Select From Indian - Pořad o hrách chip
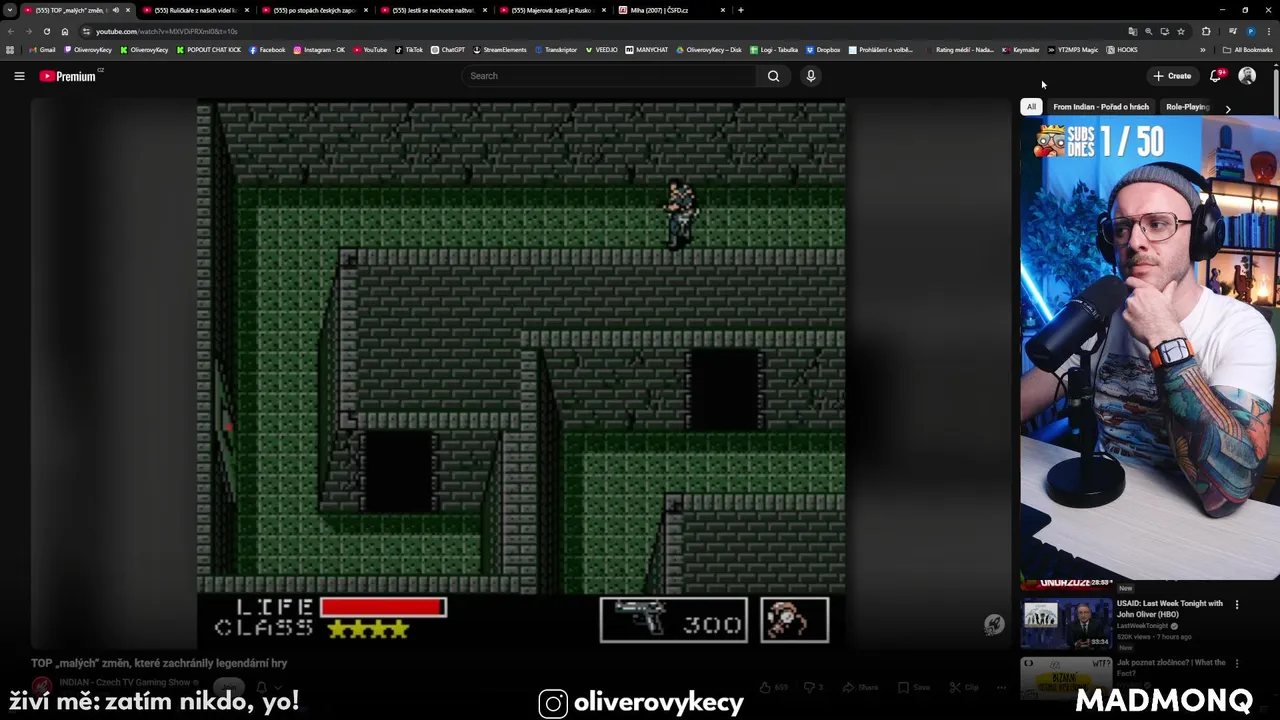Image resolution: width=1280 pixels, height=720 pixels. 1101,107
